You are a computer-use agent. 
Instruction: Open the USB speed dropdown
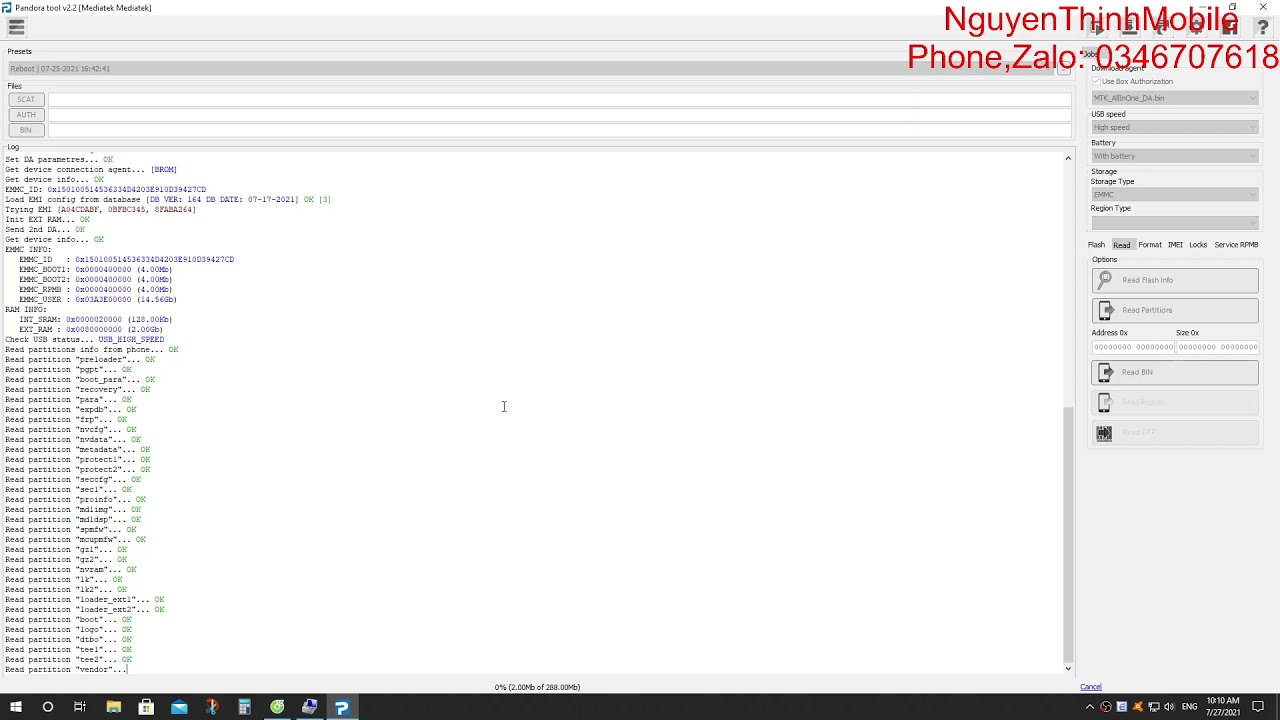point(1174,127)
